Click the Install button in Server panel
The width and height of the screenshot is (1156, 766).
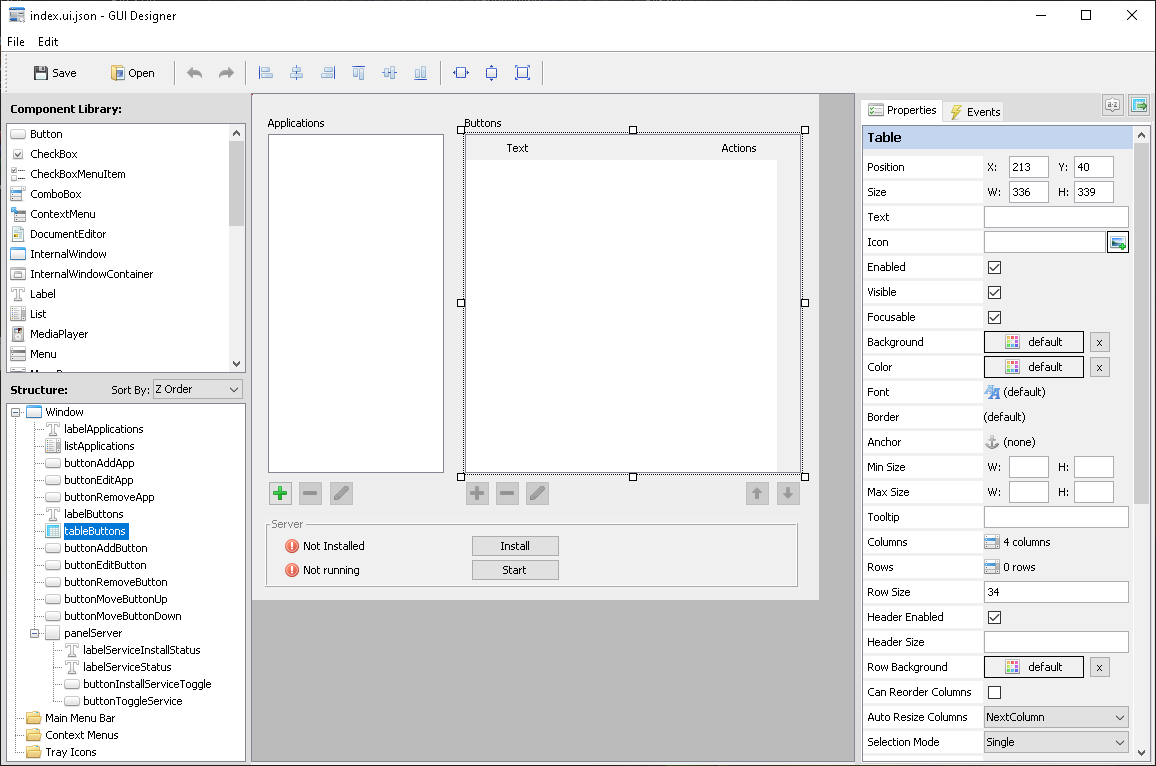[x=515, y=546]
